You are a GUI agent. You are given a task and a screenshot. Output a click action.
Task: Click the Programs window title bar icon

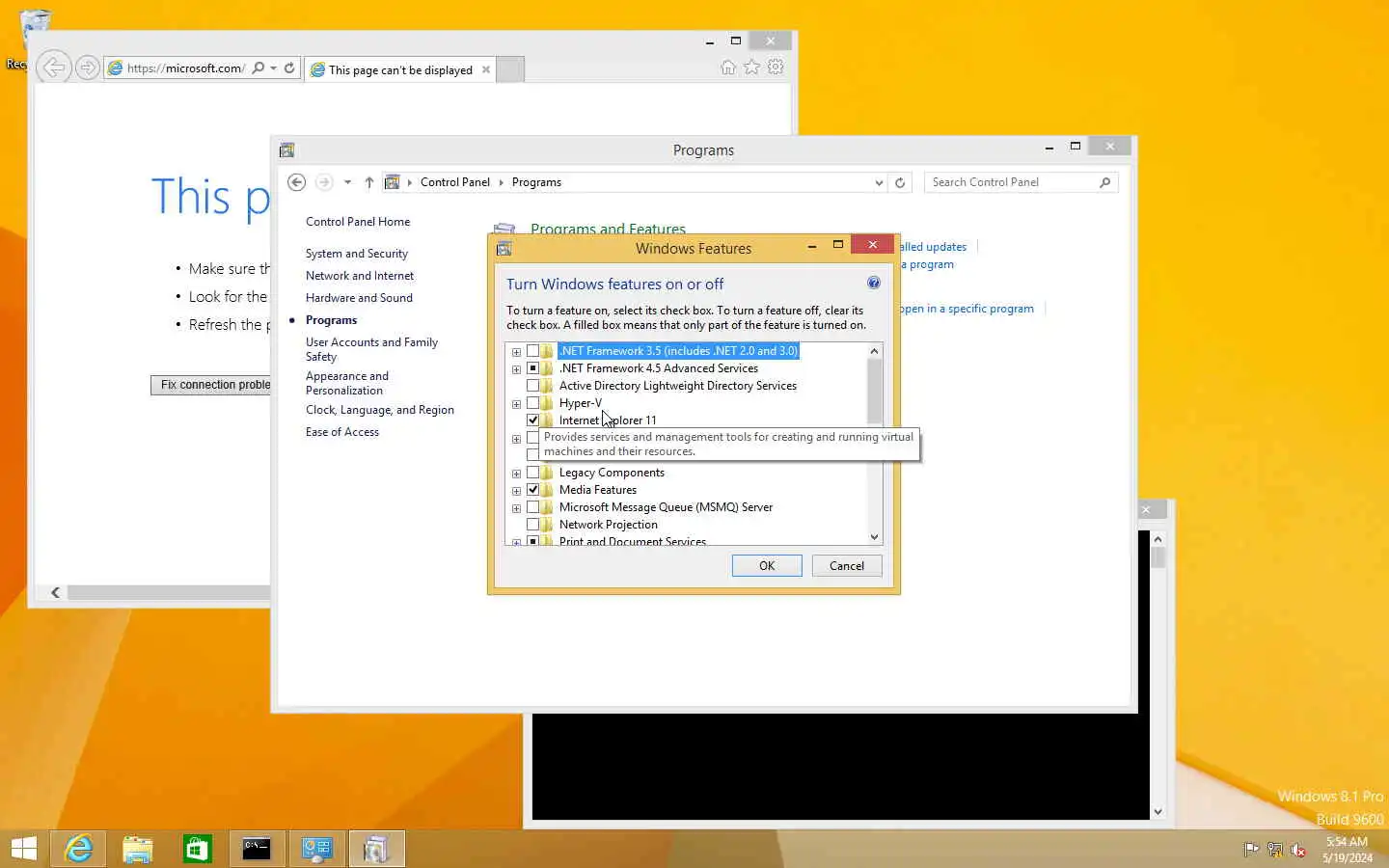[x=286, y=150]
